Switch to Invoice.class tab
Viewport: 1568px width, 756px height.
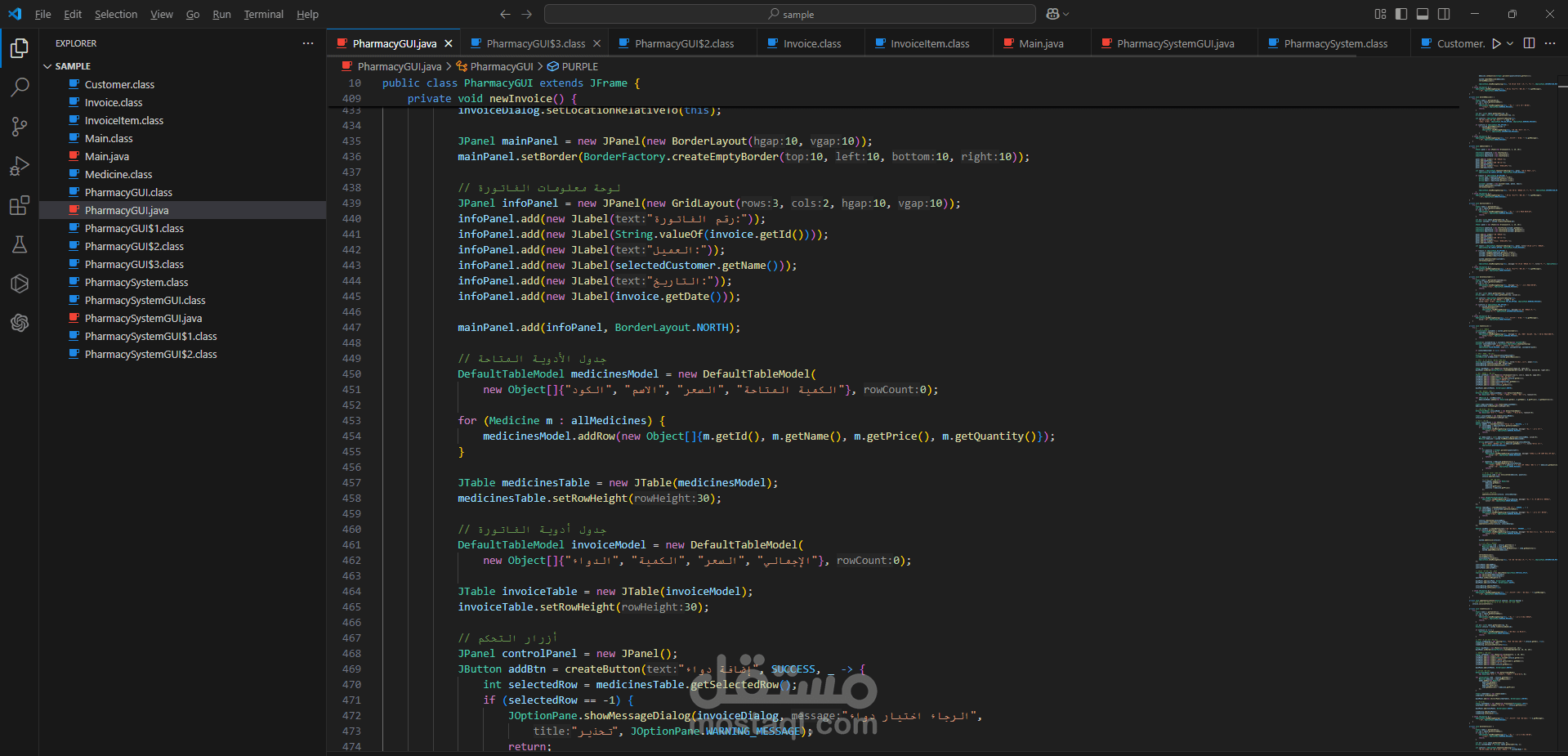(x=811, y=43)
